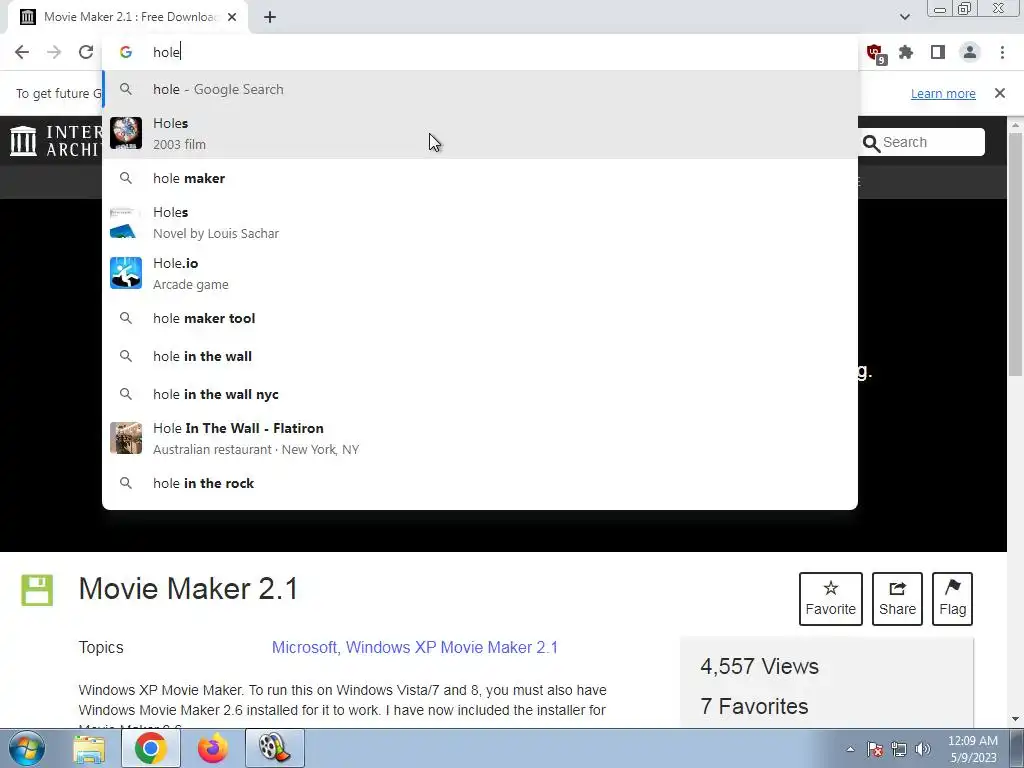Select the 'hole in the wall' suggestion
The width and height of the screenshot is (1024, 768).
[480, 356]
